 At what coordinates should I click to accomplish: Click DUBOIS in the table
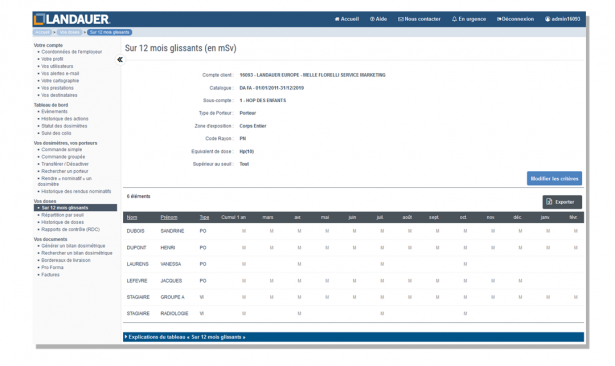135,231
